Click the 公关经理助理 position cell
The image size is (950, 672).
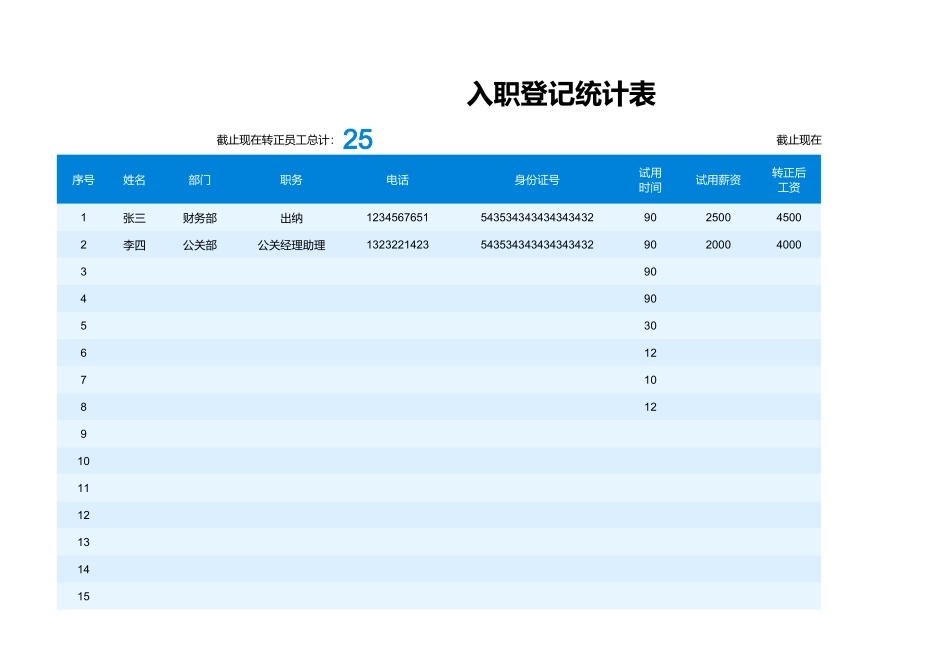click(x=289, y=243)
